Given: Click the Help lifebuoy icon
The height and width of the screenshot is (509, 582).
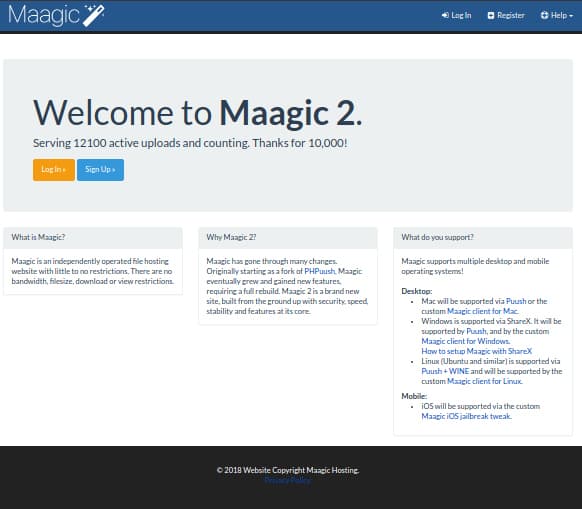Looking at the screenshot, I should coord(544,15).
